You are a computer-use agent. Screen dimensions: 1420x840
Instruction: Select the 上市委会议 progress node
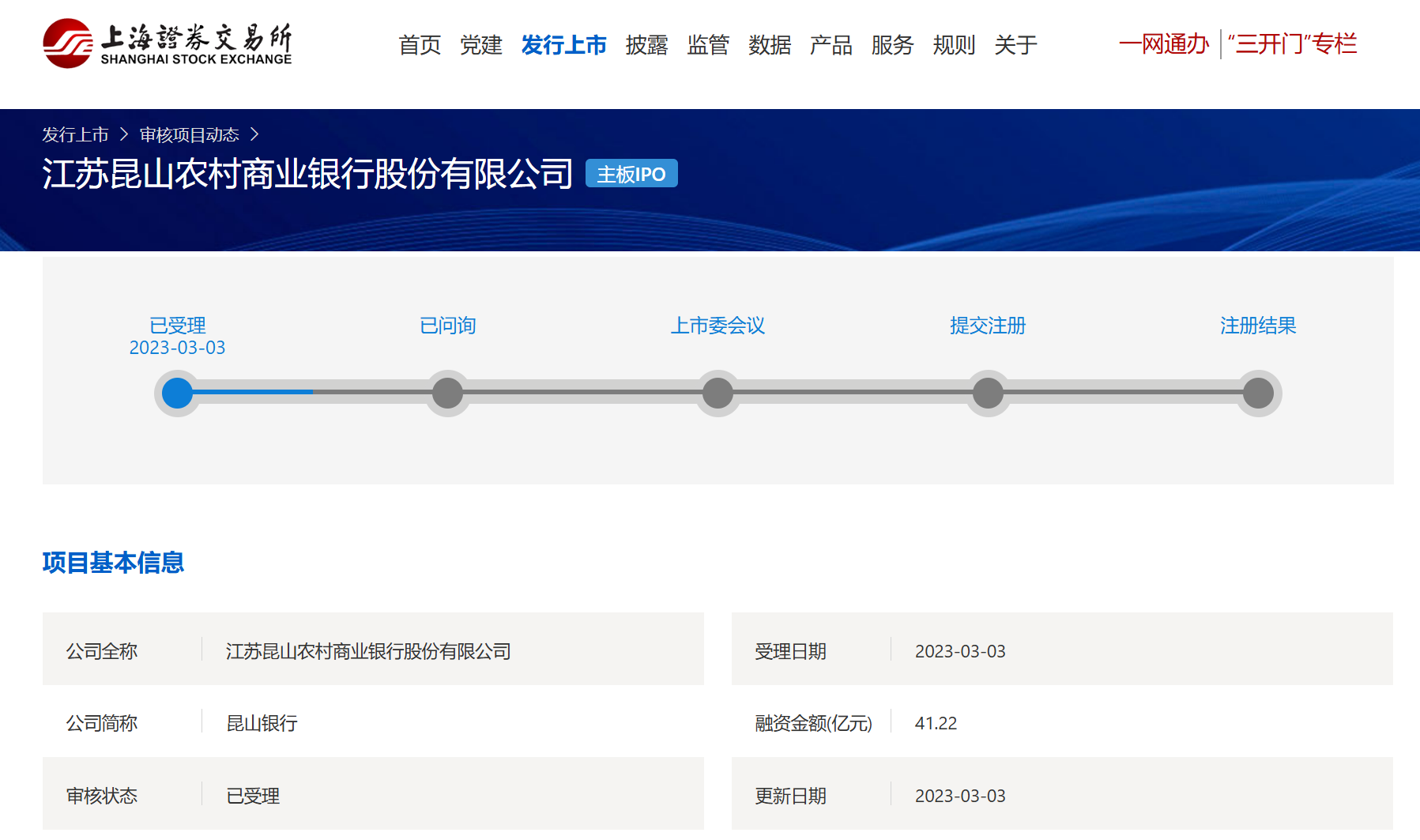click(x=718, y=393)
